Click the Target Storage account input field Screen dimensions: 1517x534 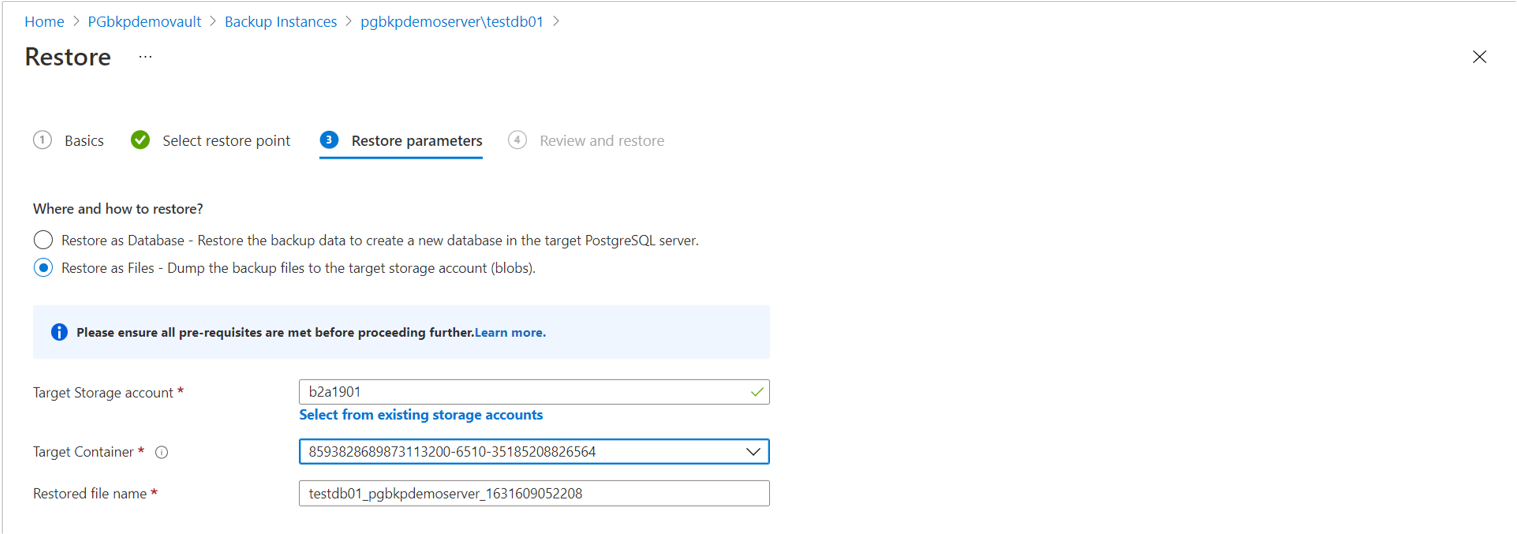[x=534, y=392]
